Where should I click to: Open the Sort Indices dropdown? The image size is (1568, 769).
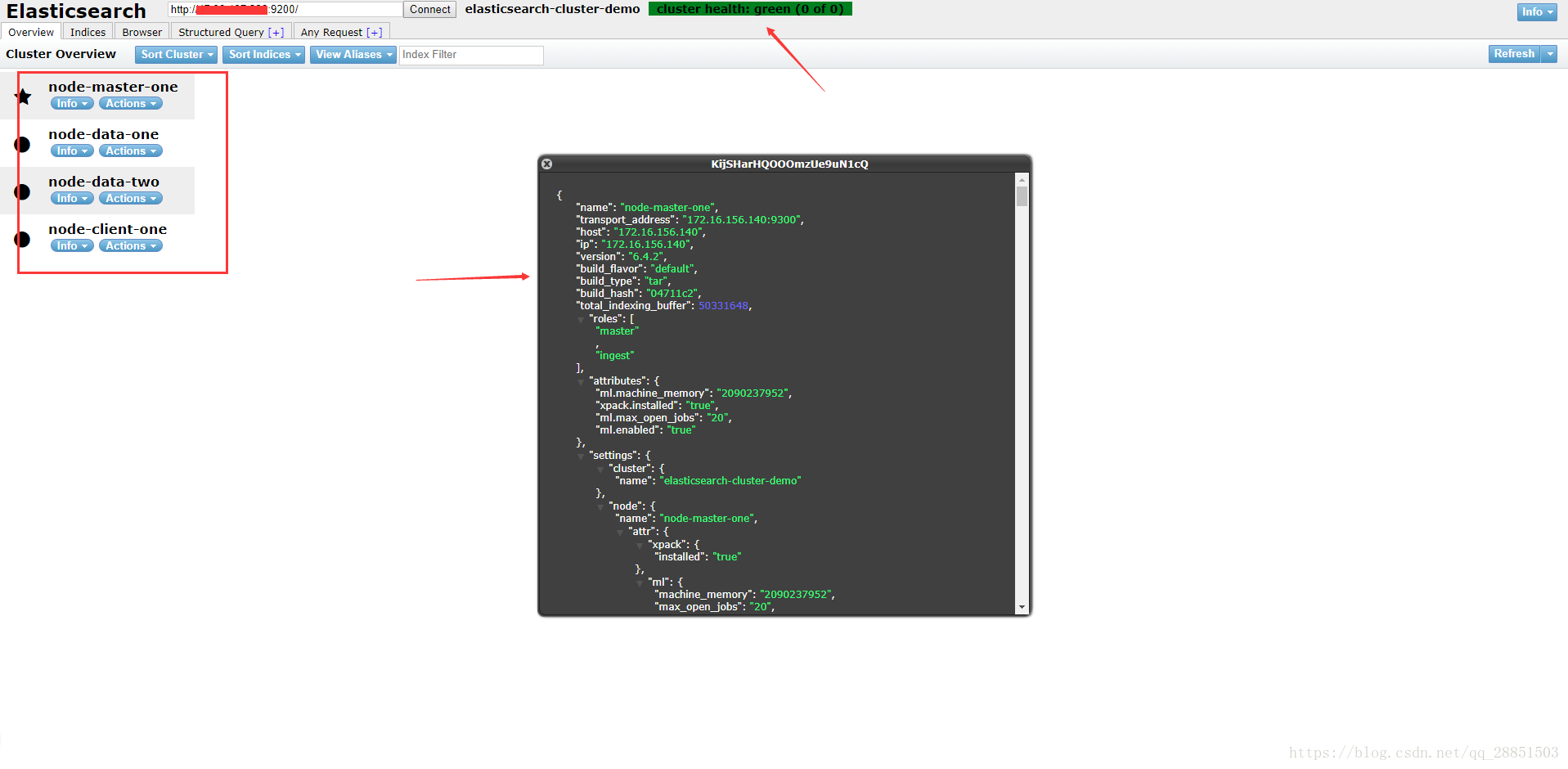(263, 54)
